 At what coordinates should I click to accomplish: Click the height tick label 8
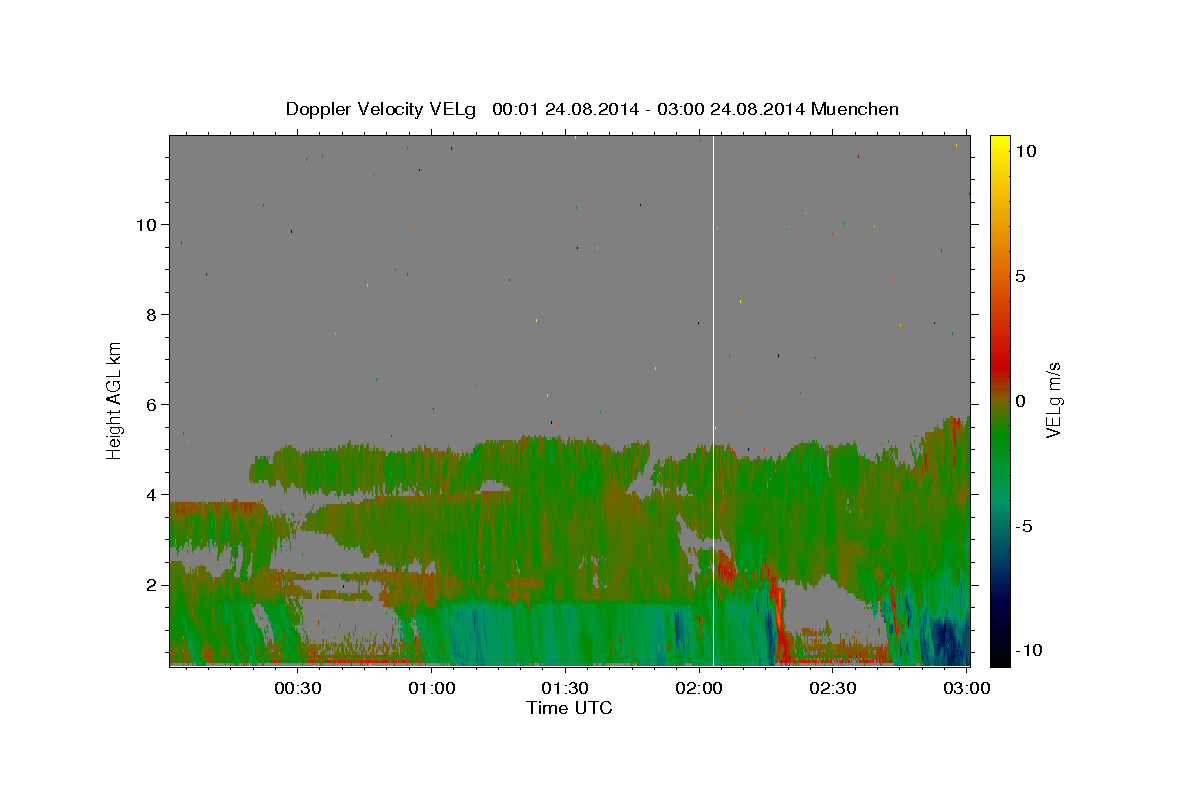coord(151,314)
